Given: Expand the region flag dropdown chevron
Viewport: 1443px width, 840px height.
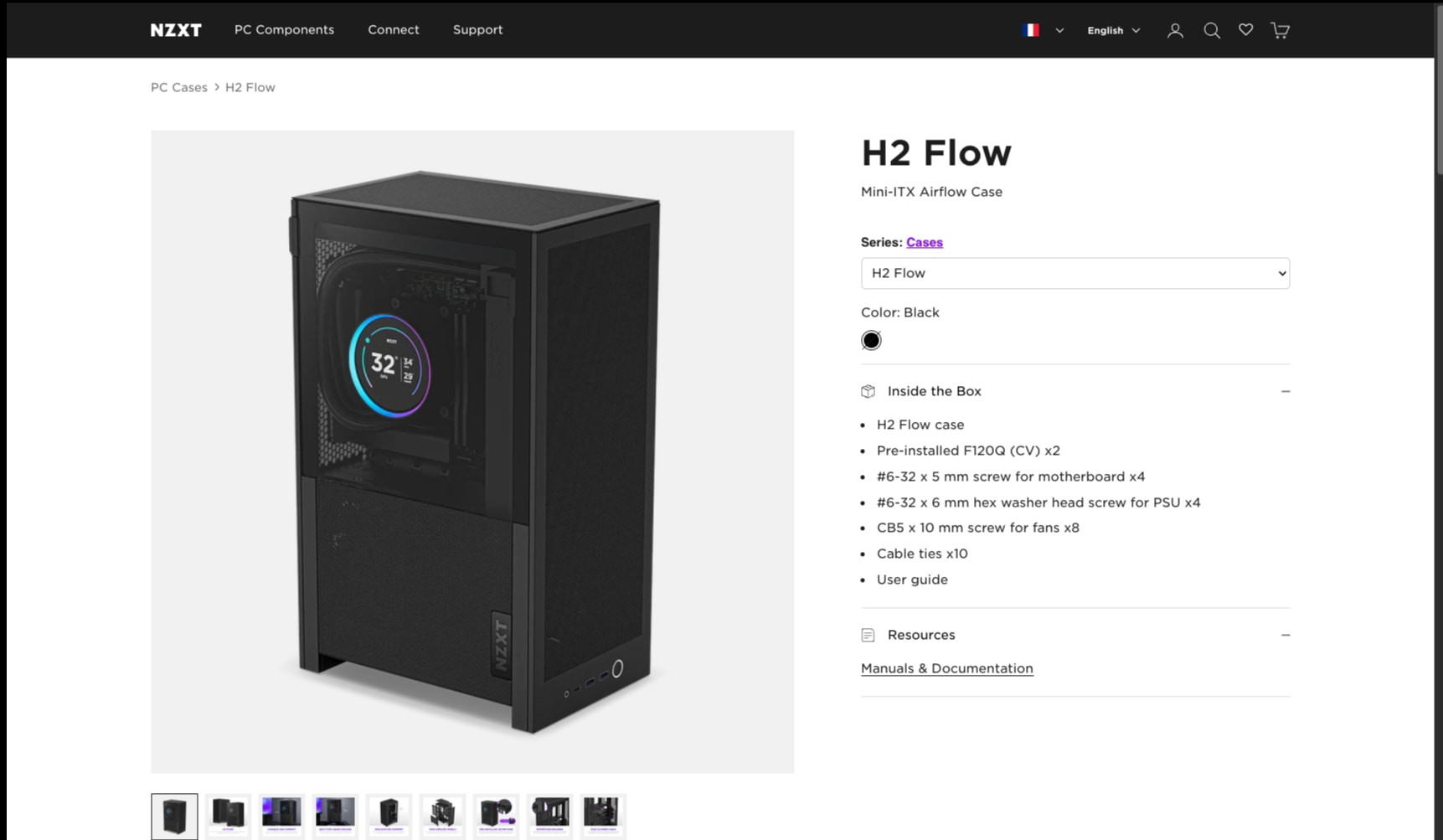Looking at the screenshot, I should click(x=1059, y=30).
